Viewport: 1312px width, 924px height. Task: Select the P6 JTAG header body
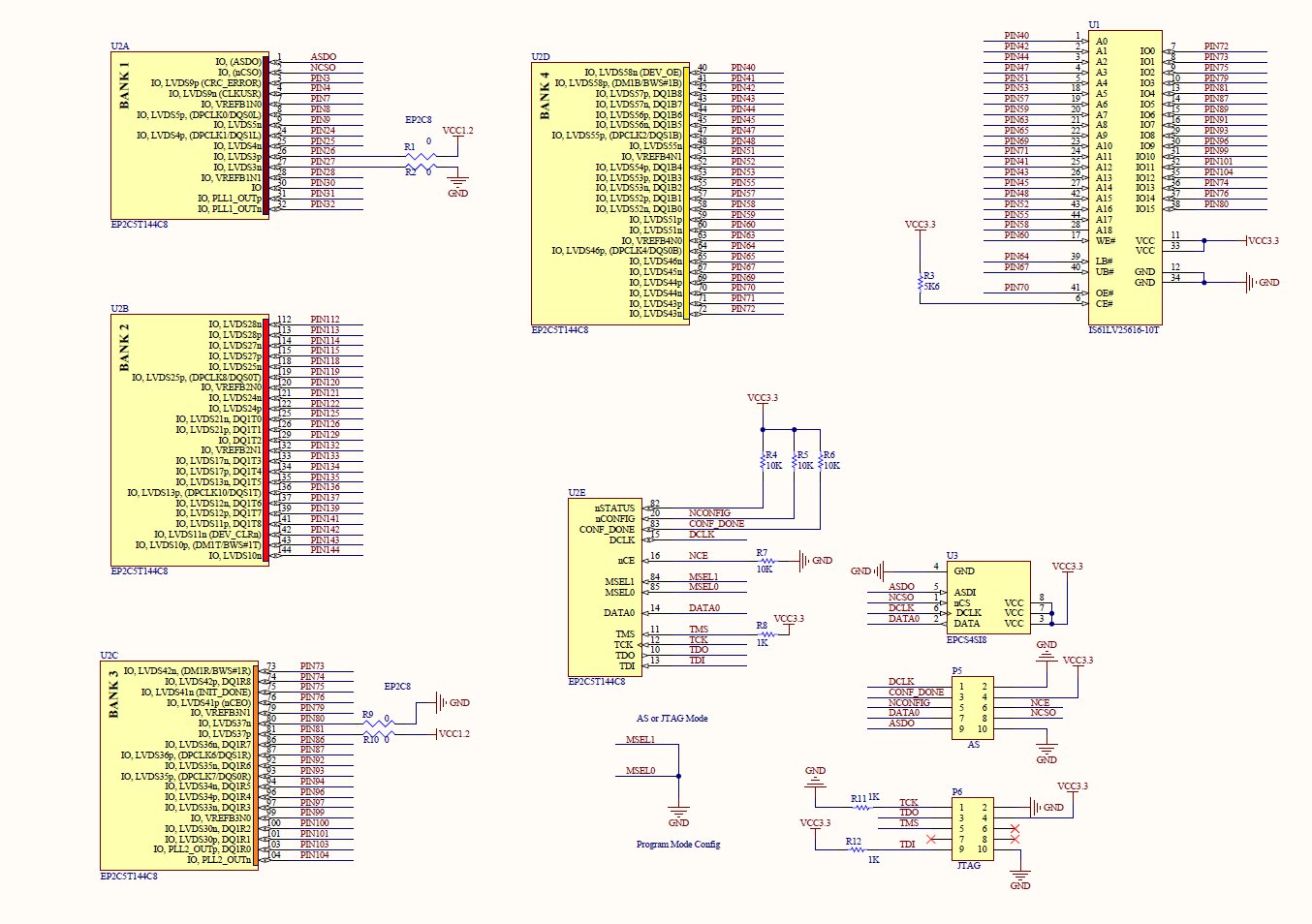(x=973, y=828)
